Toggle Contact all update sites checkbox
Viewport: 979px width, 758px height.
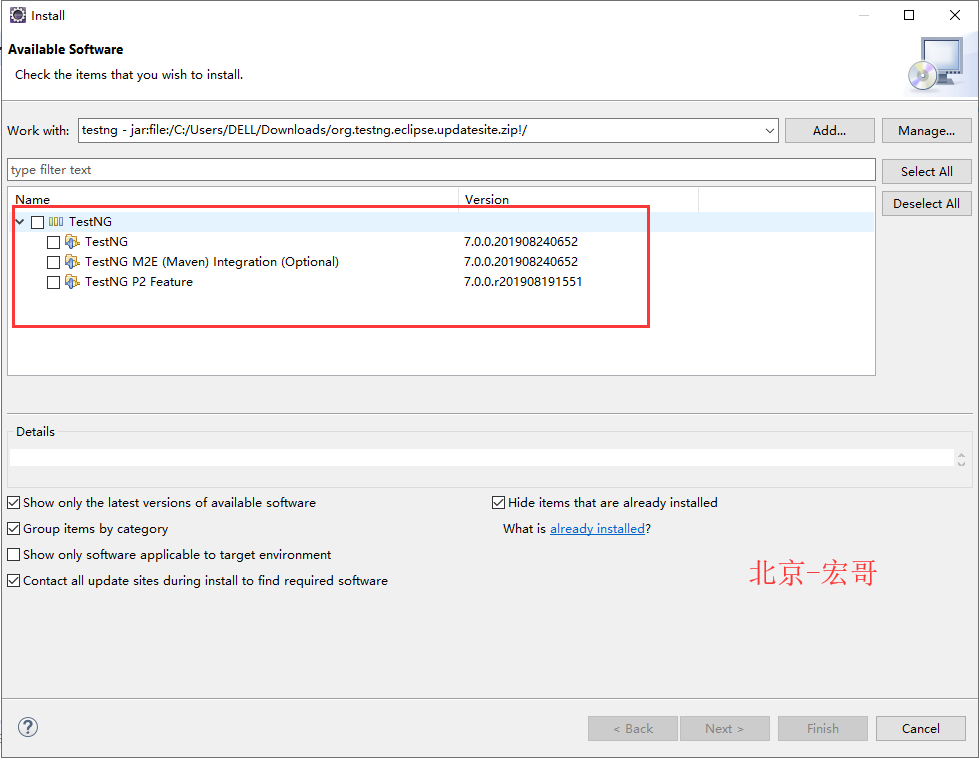14,581
